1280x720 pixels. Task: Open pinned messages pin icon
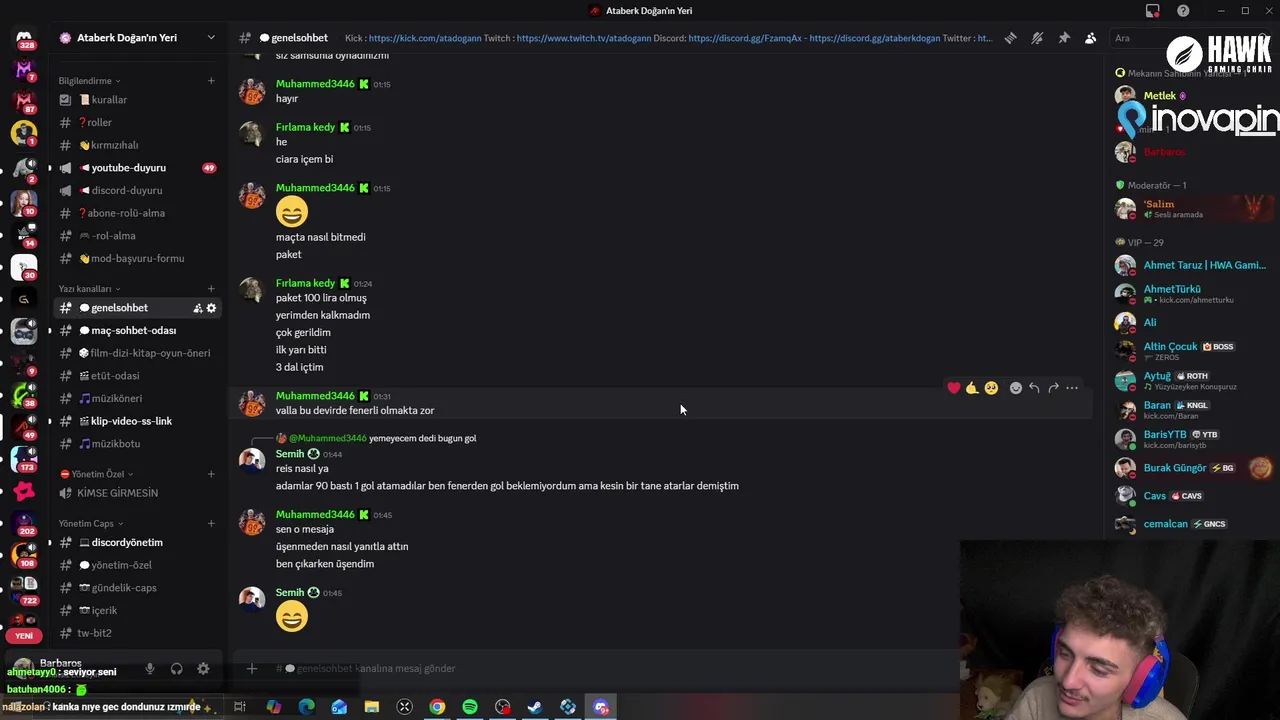(1064, 38)
